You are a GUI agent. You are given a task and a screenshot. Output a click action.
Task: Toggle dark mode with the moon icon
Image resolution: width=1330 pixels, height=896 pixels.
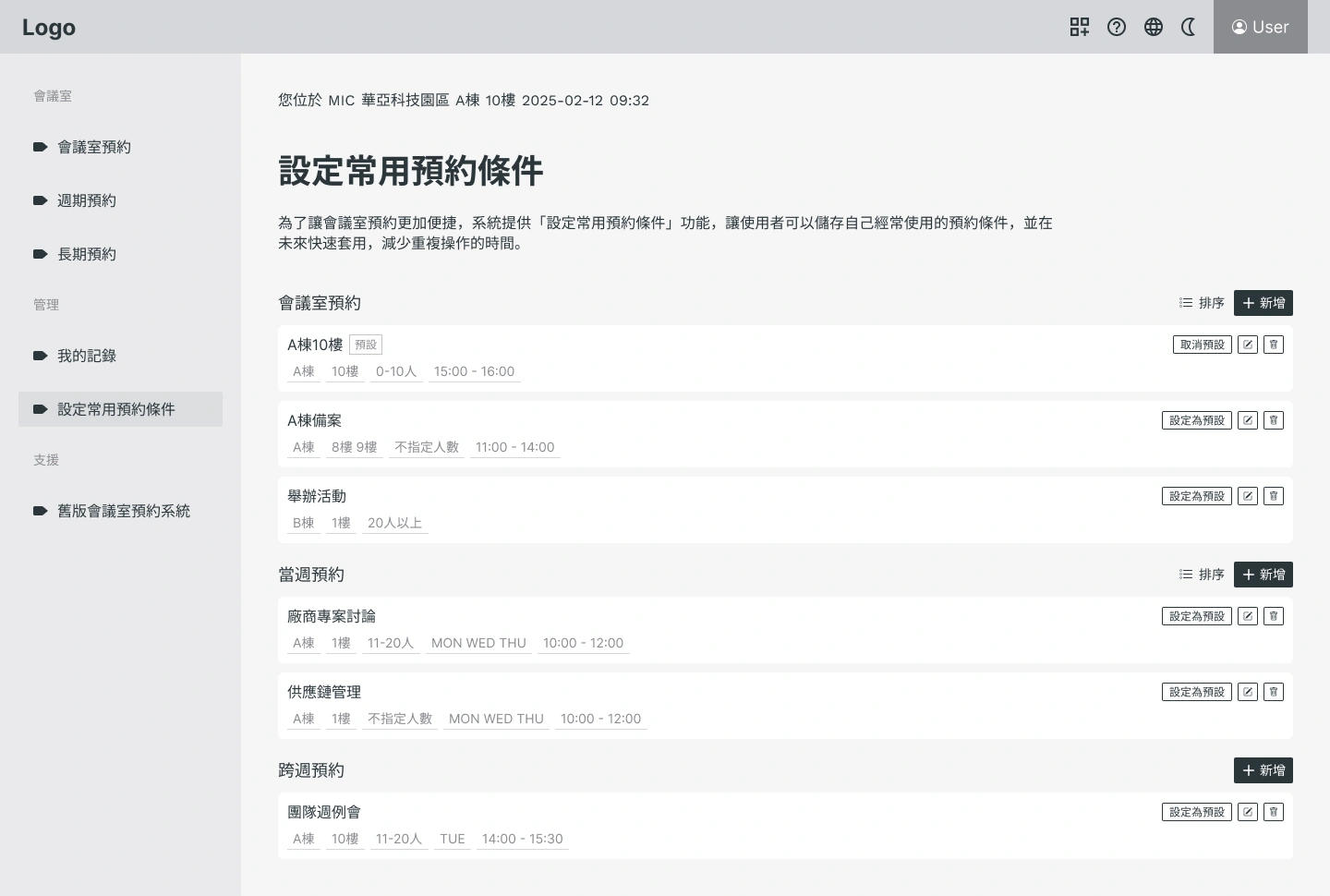pyautogui.click(x=1189, y=27)
